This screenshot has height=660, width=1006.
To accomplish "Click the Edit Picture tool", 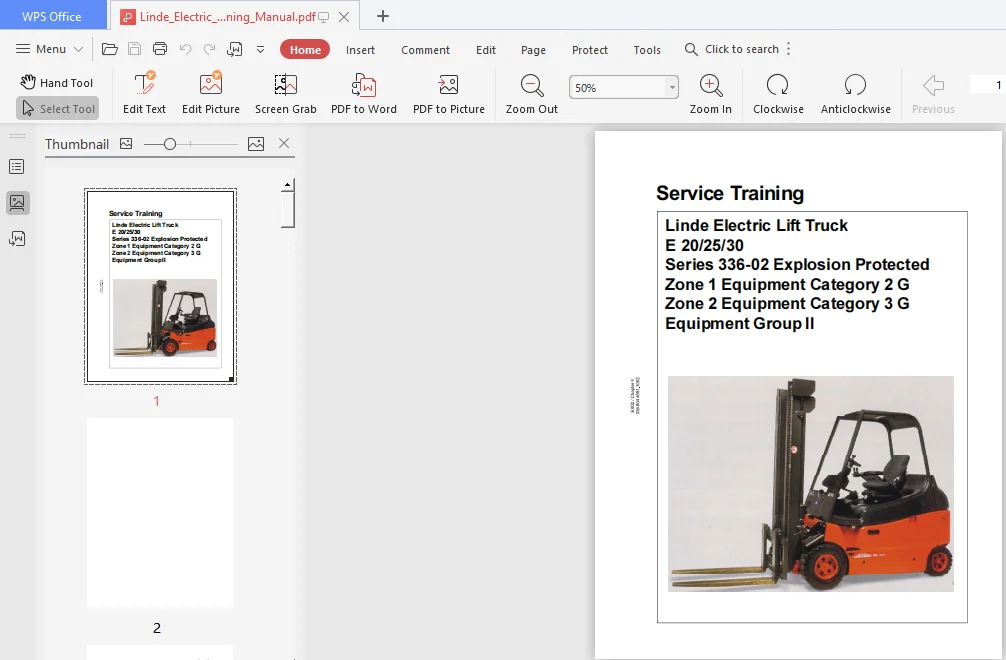I will pyautogui.click(x=210, y=93).
